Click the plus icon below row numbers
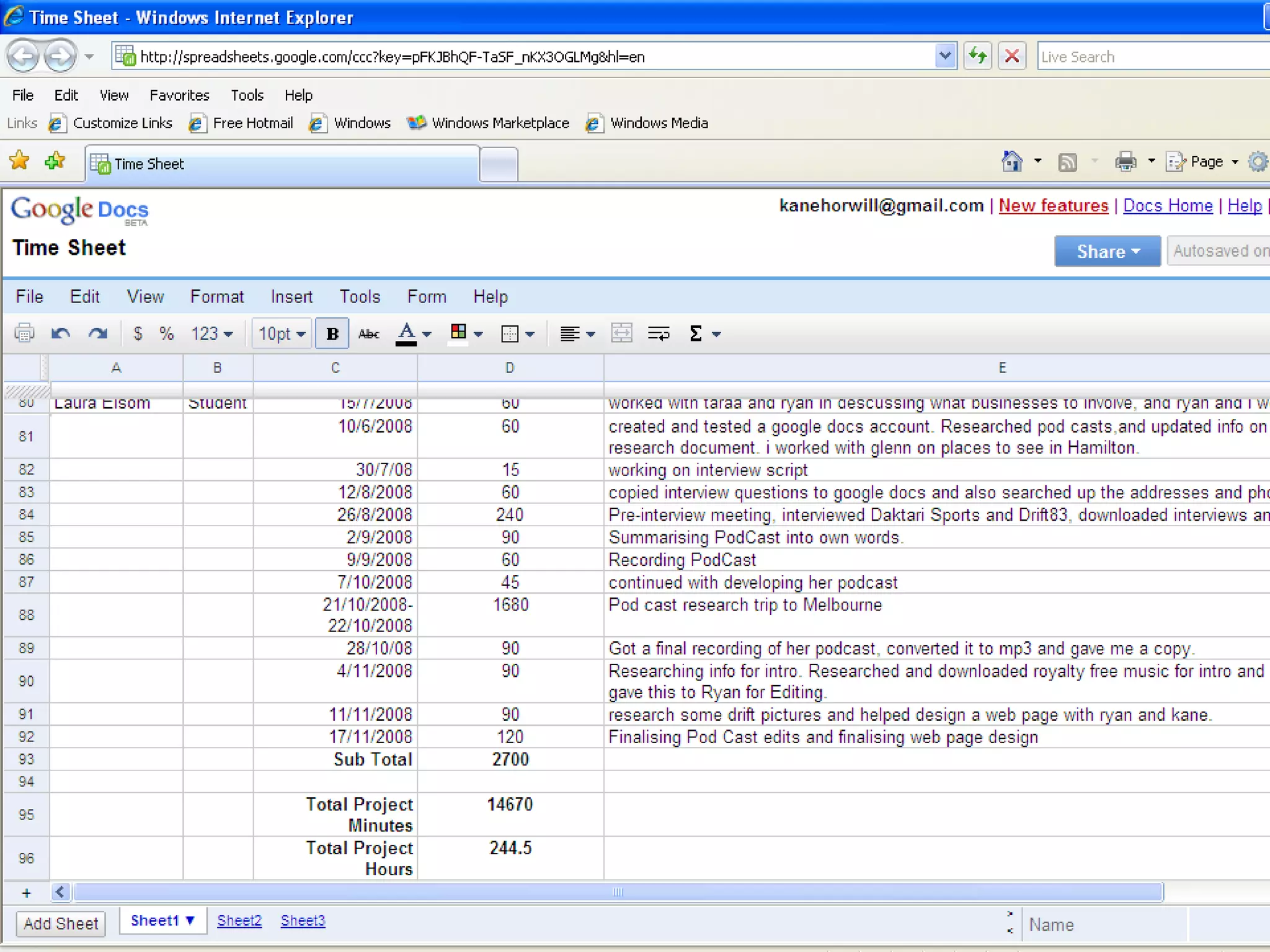Screen dimensions: 1270x952 pyautogui.click(x=26, y=893)
